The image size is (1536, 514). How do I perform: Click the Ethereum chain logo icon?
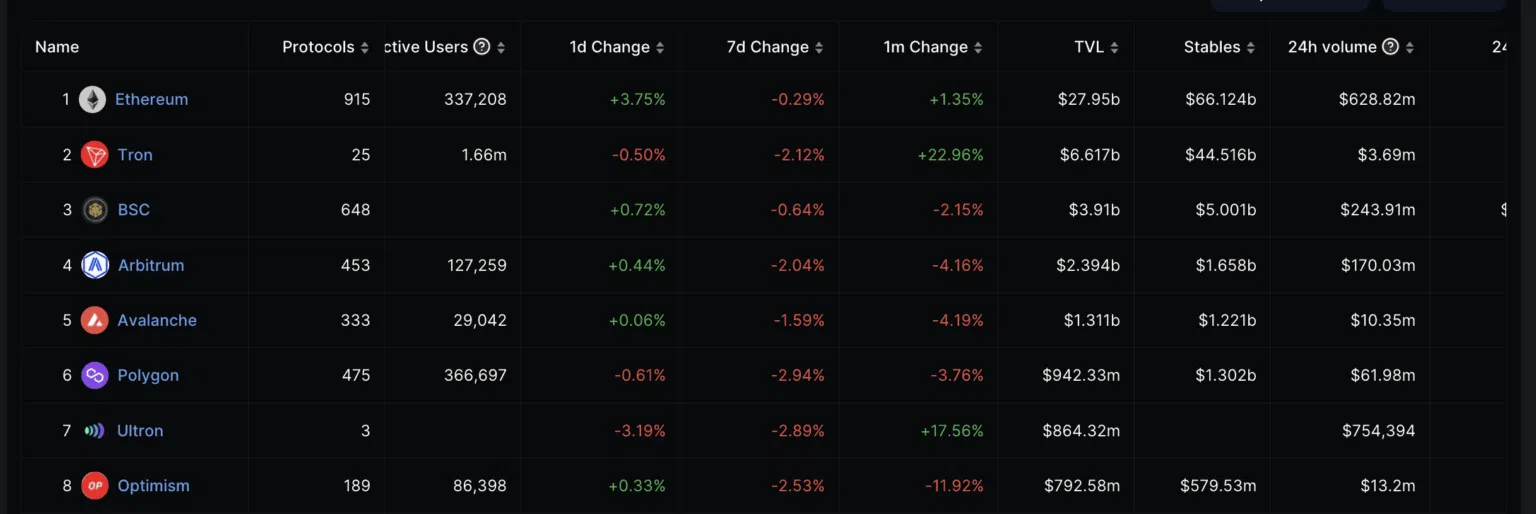click(x=93, y=99)
